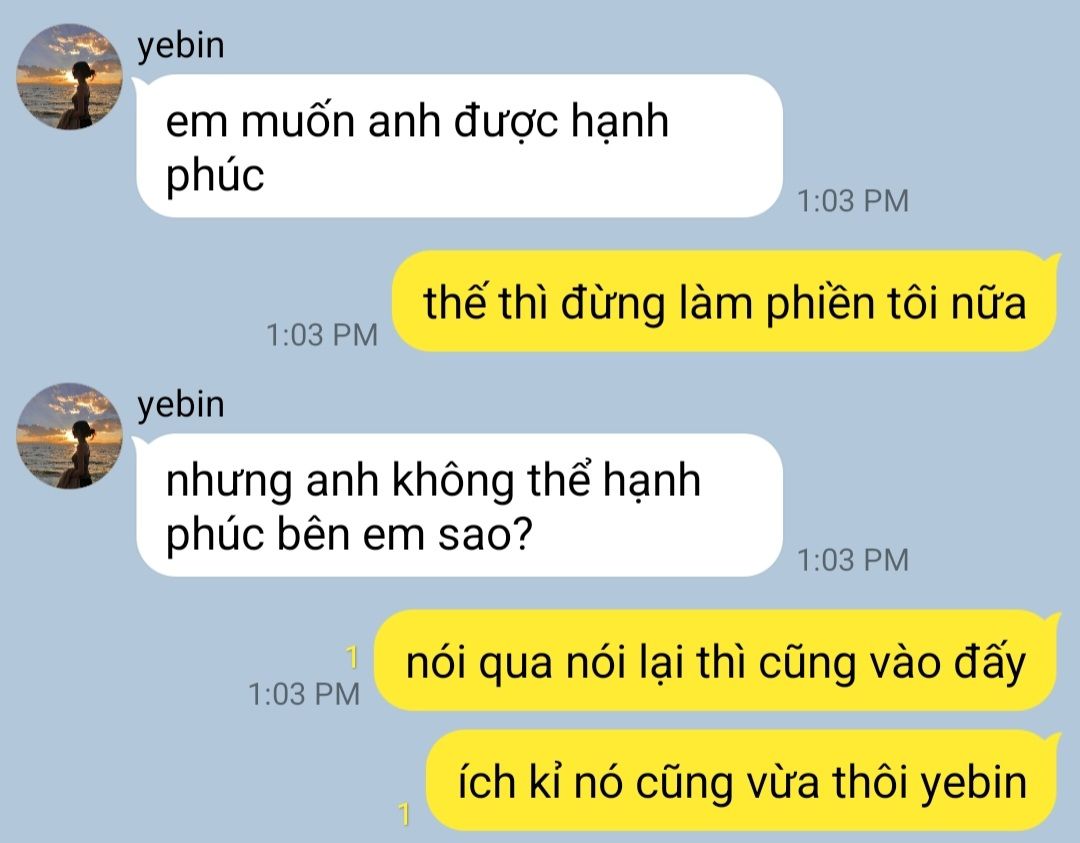Screen dimensions: 1080x843
Task: Tap the 1:03 PM timestamp left of "nói qua nói lại"
Action: click(x=304, y=694)
